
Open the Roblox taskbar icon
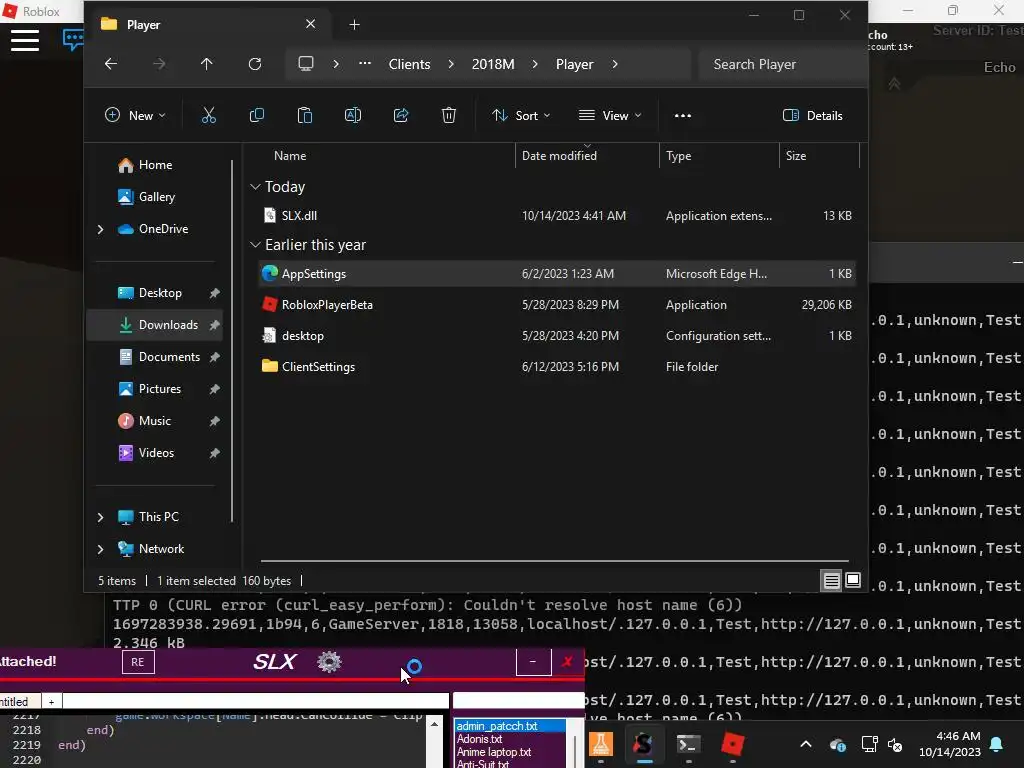coord(733,744)
